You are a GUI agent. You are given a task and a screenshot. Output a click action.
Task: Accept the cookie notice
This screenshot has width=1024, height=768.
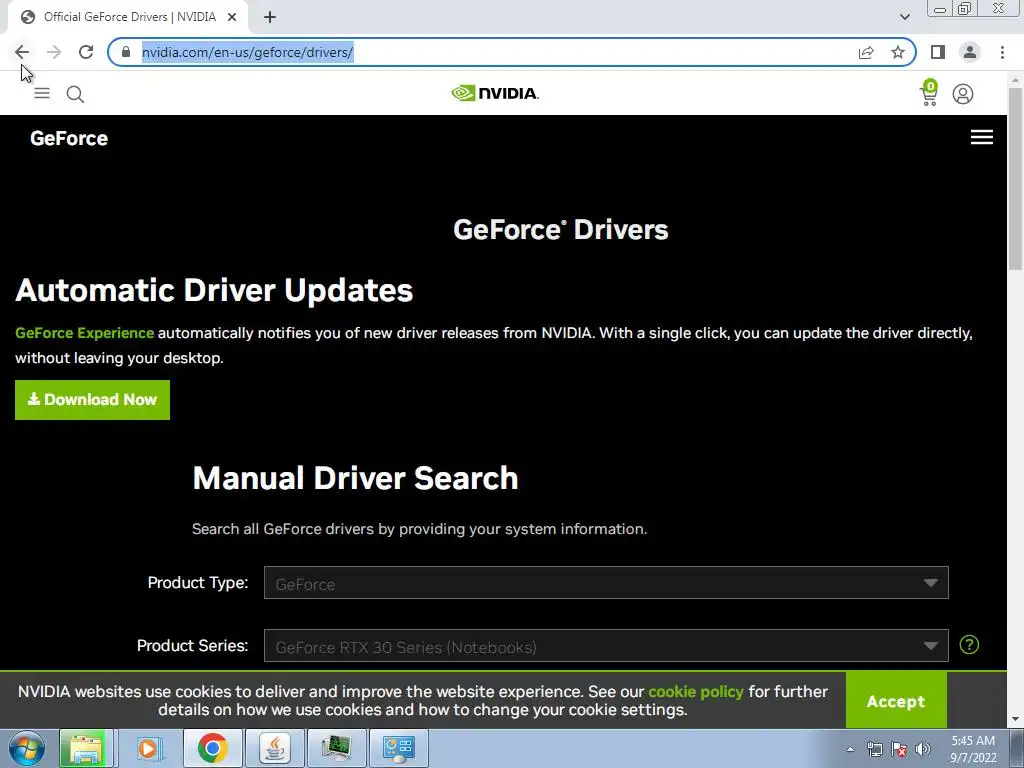coord(896,701)
